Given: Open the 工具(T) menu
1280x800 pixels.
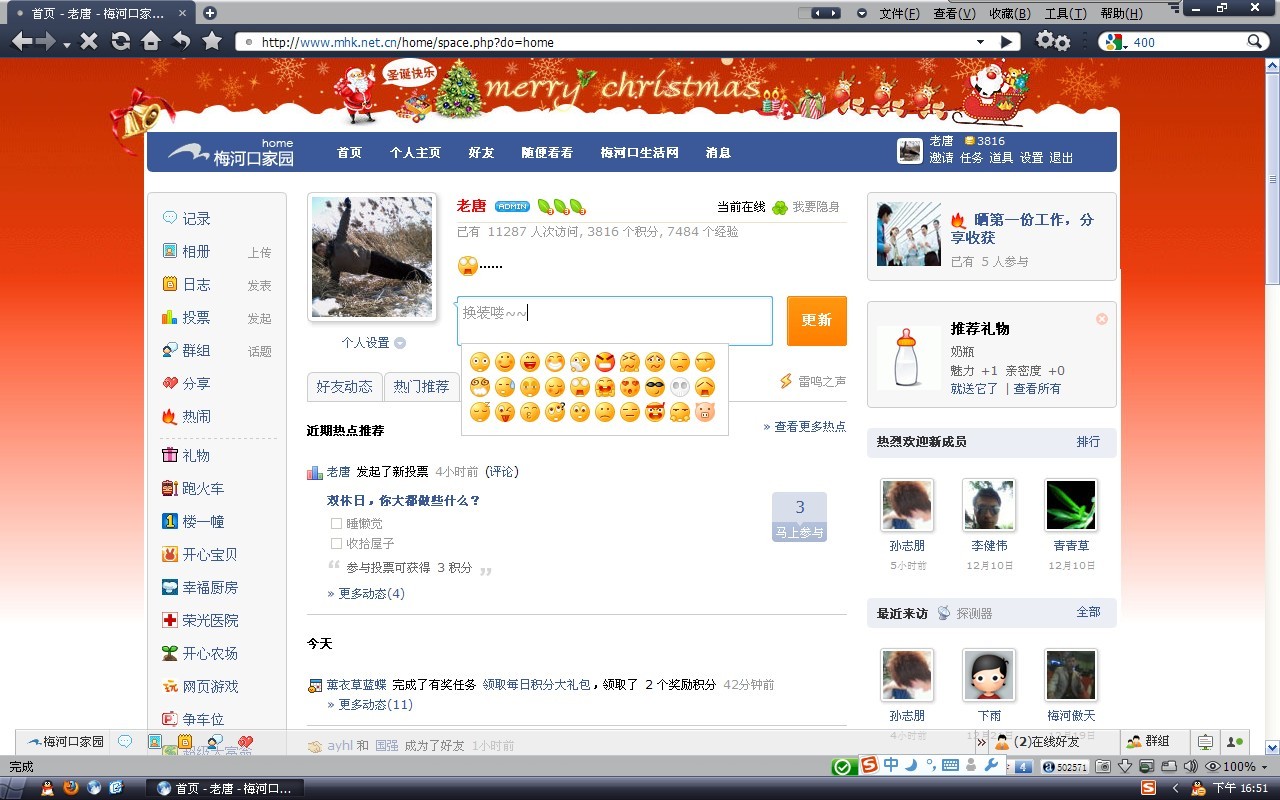Looking at the screenshot, I should tap(1065, 13).
